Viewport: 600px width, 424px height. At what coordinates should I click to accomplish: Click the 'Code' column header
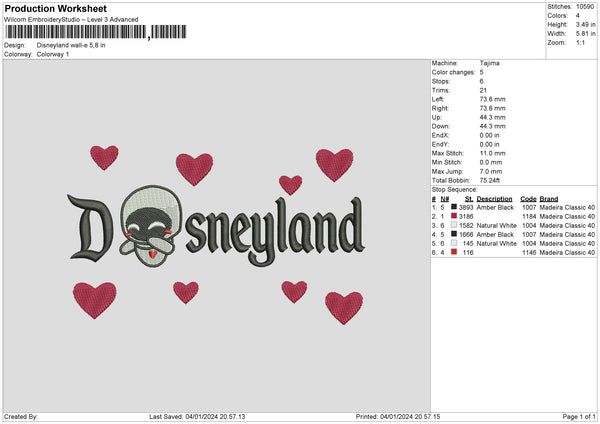[x=528, y=199]
